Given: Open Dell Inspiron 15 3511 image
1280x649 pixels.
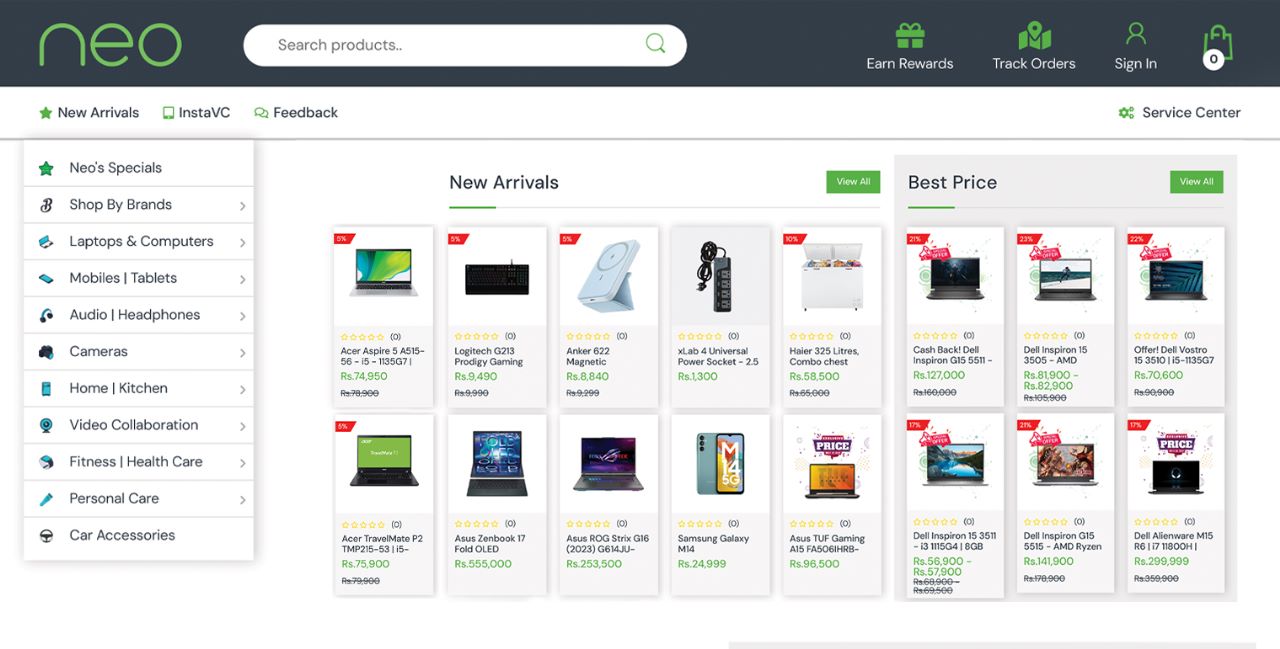Looking at the screenshot, I should [x=955, y=463].
